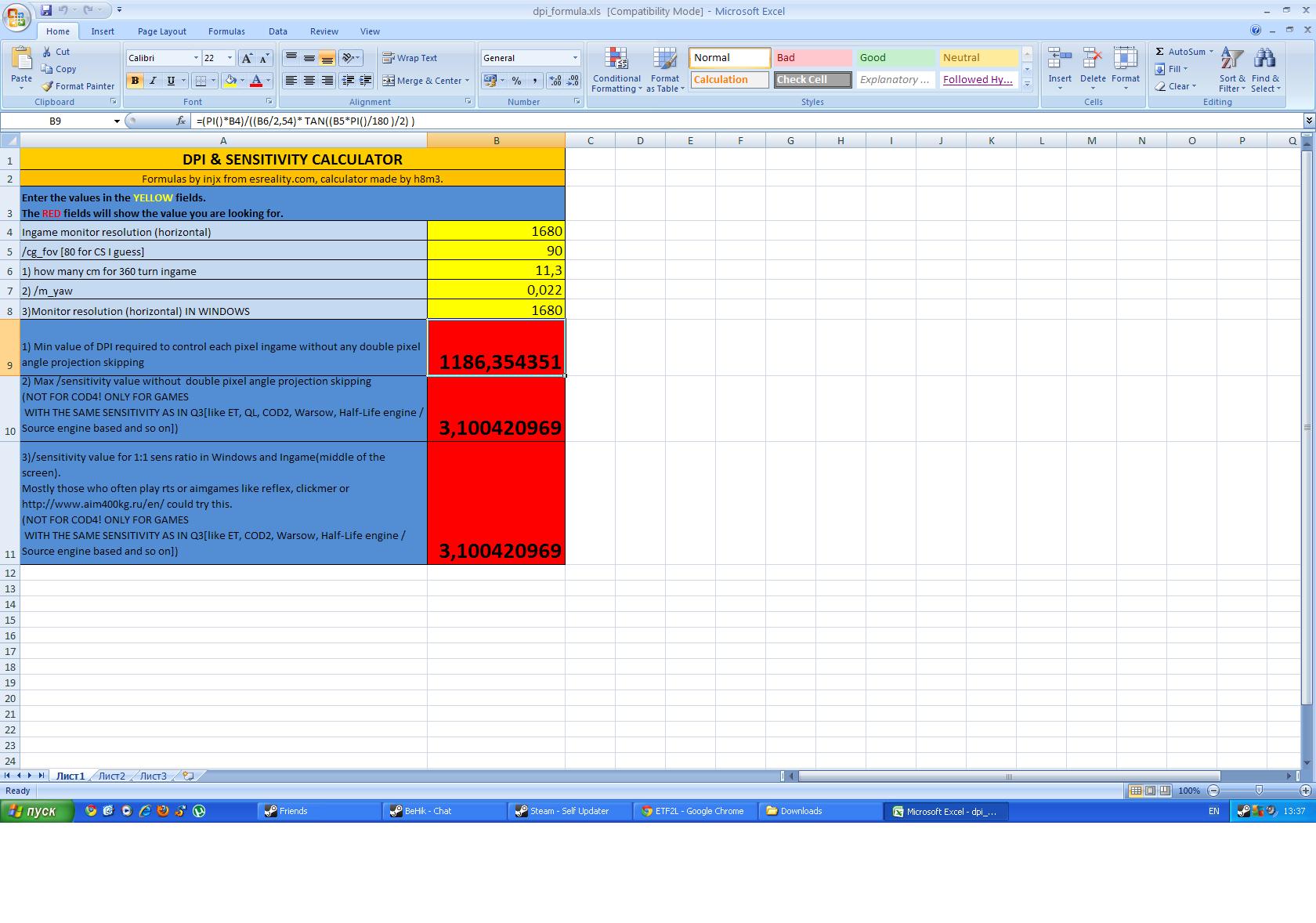Apply Middle Align to cell

(309, 58)
